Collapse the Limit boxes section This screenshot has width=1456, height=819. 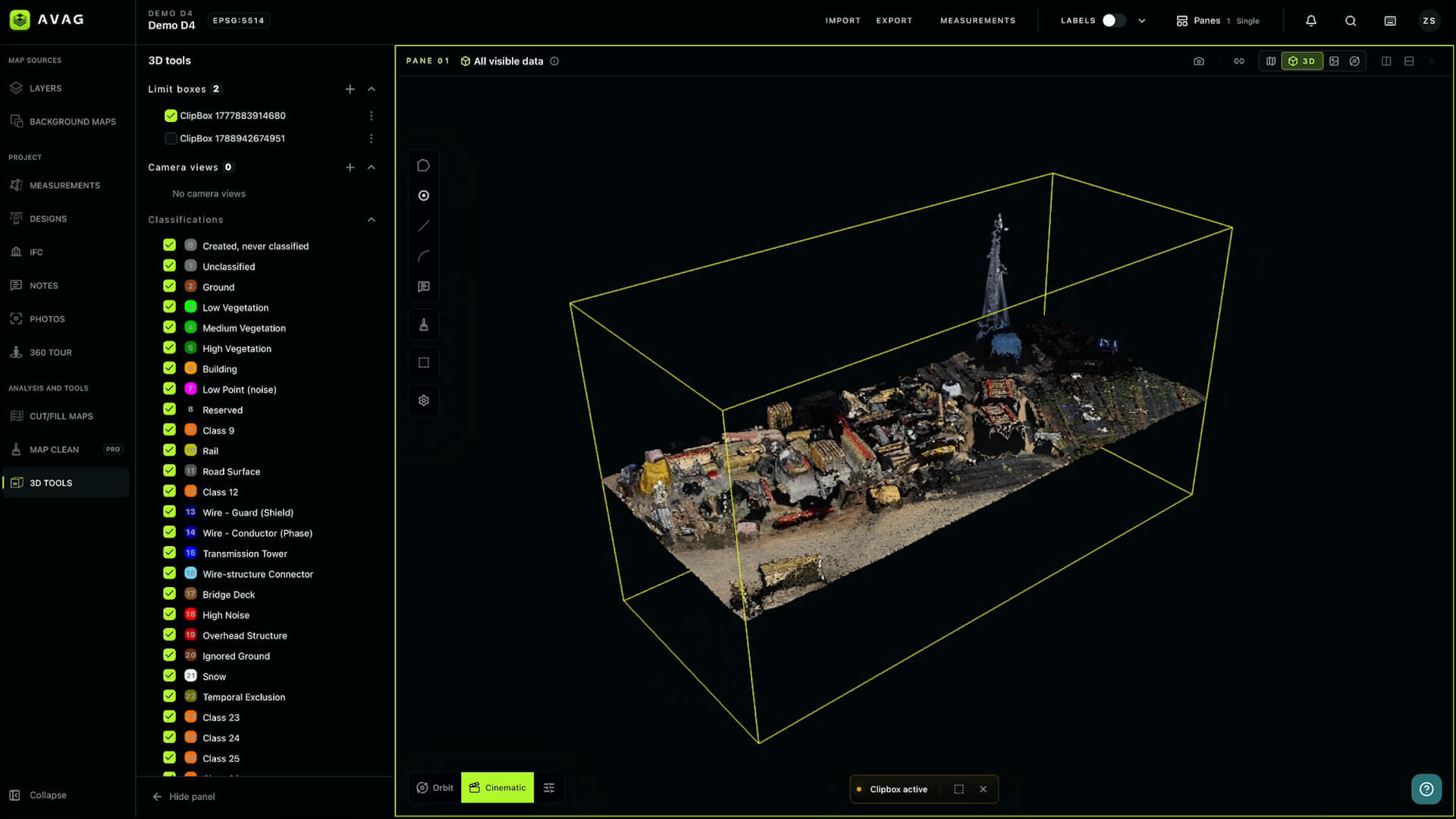point(371,89)
